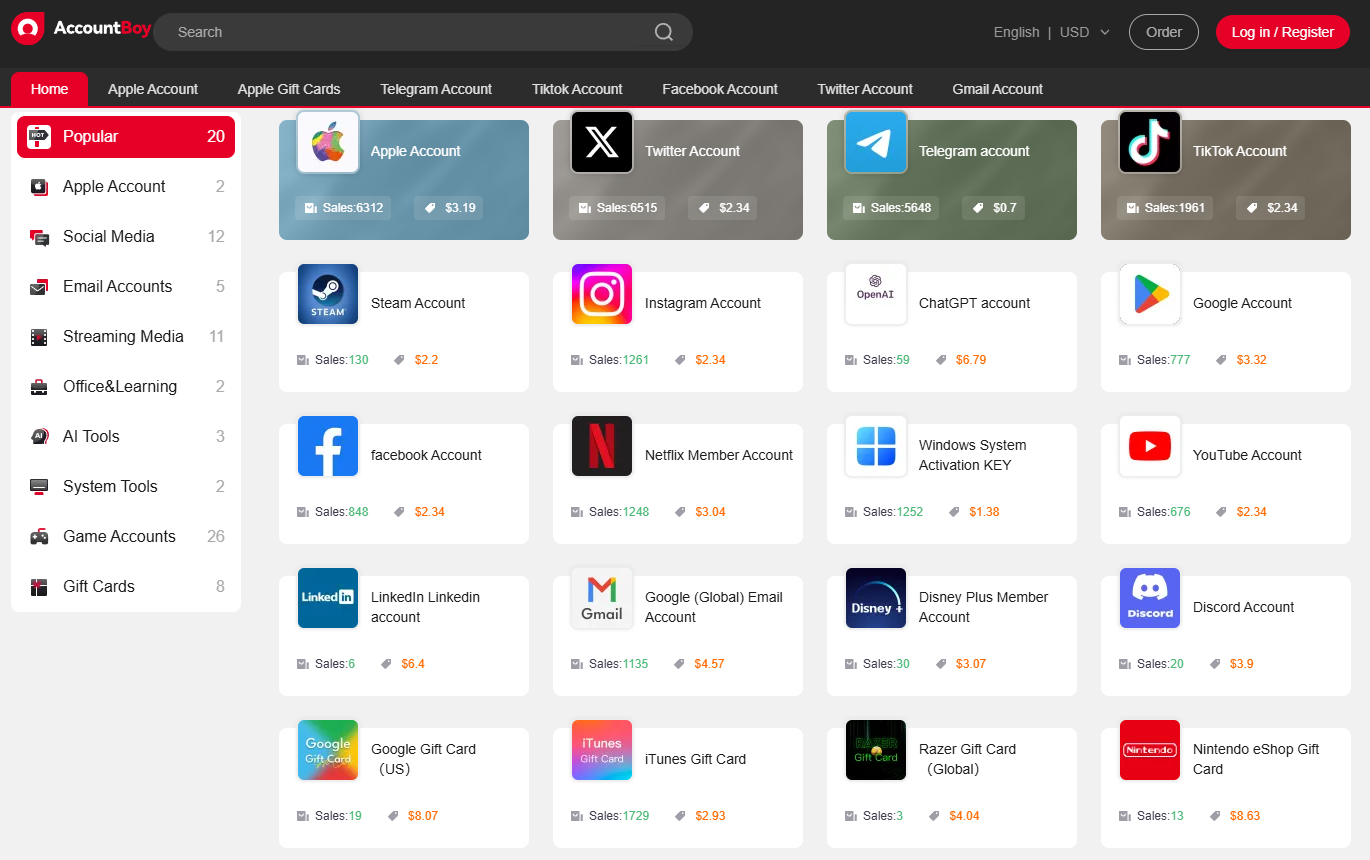The width and height of the screenshot is (1370, 860).
Task: Open the Apple Gift Cards tab
Action: click(x=289, y=89)
